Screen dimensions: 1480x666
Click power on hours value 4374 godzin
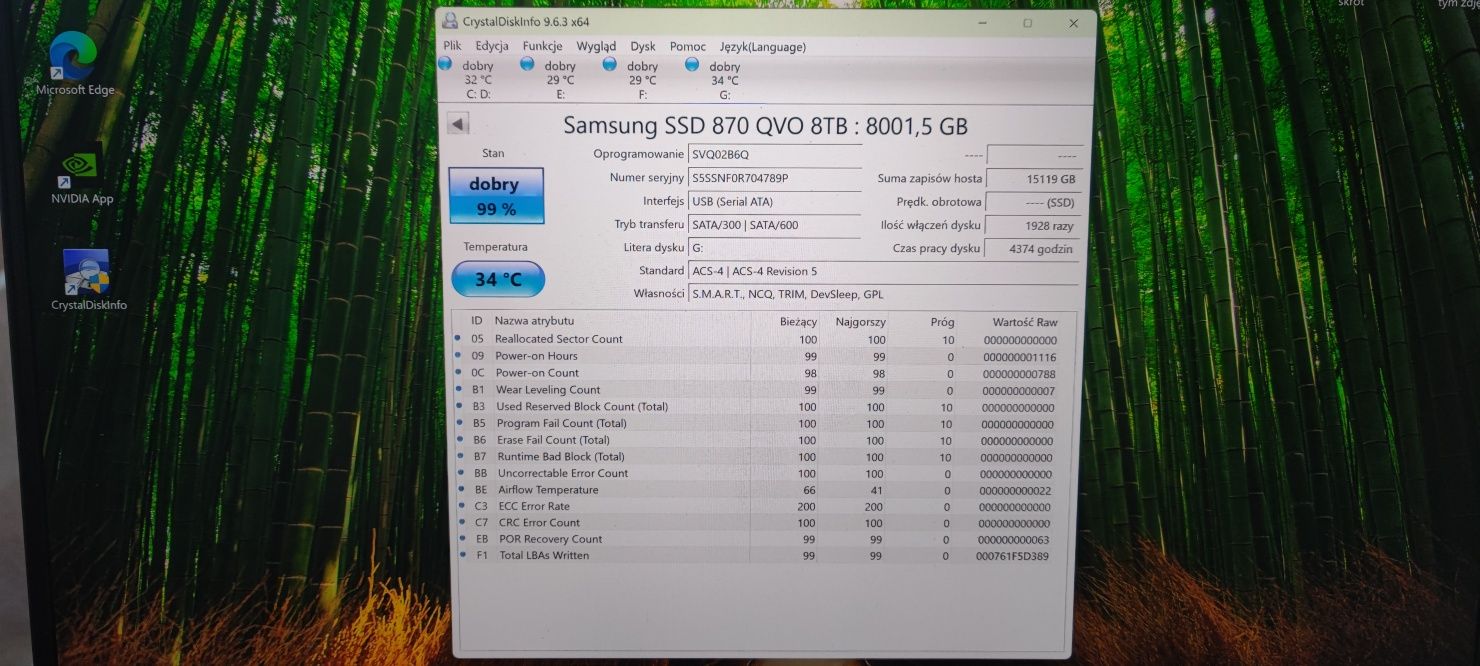click(1032, 249)
